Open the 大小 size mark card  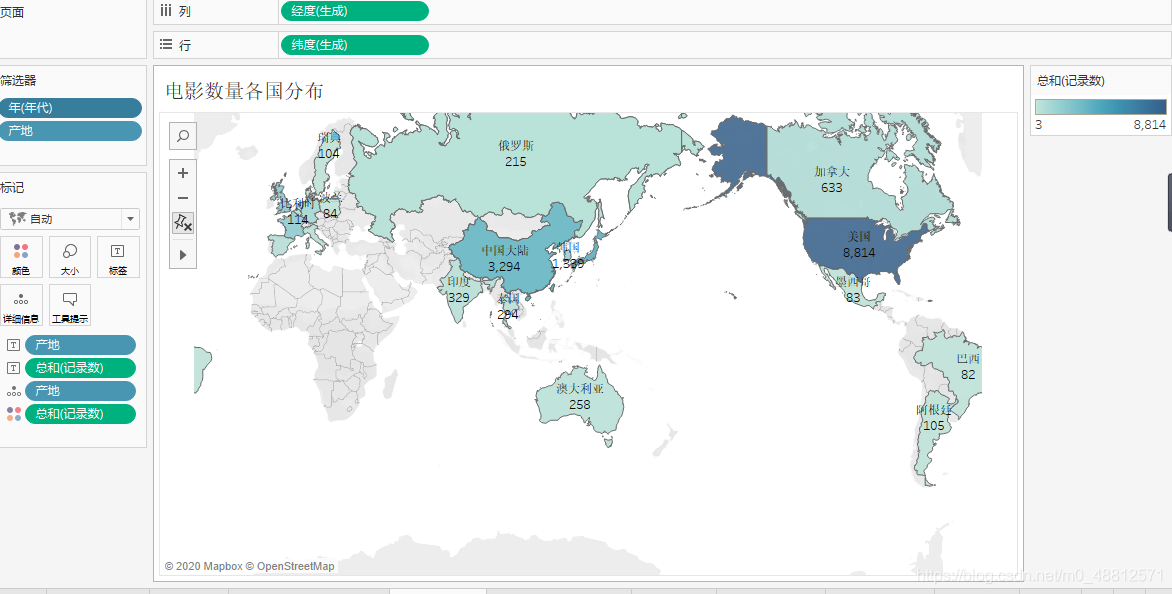coord(70,259)
